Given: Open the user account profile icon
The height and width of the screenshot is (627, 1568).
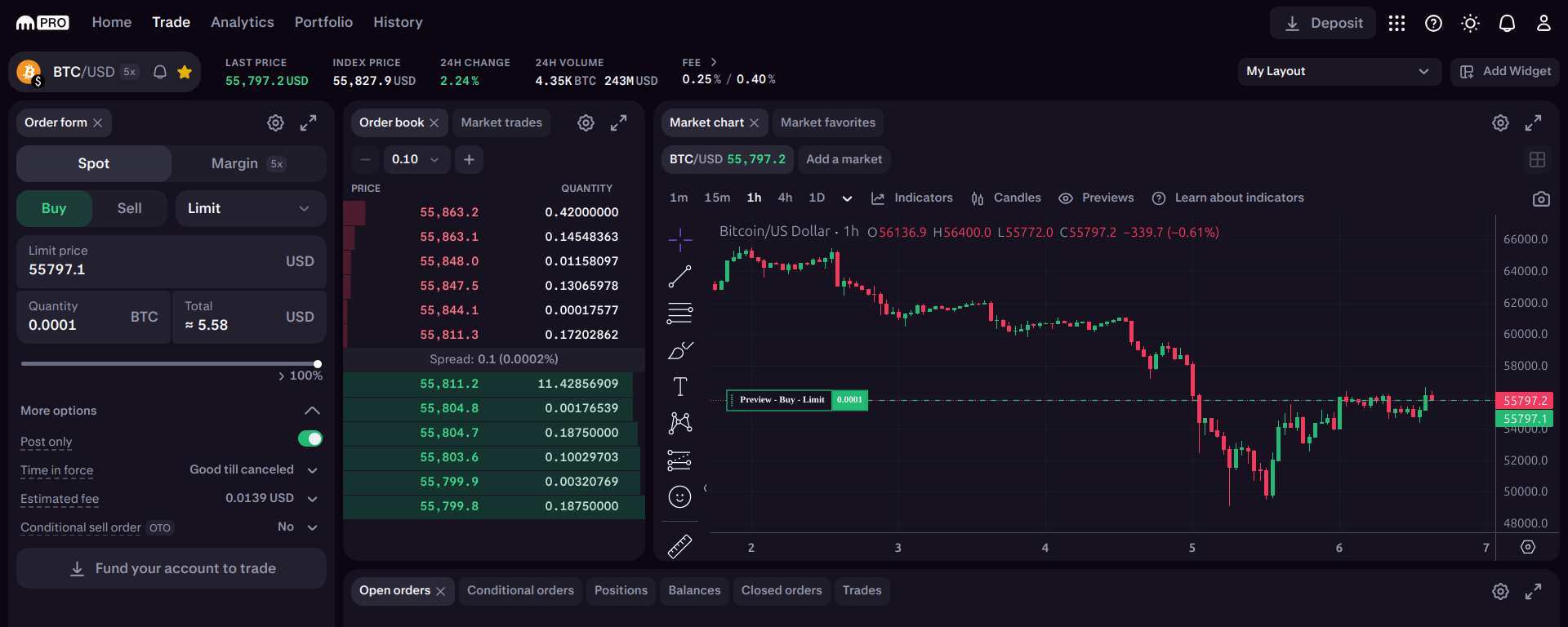Looking at the screenshot, I should coord(1543,23).
